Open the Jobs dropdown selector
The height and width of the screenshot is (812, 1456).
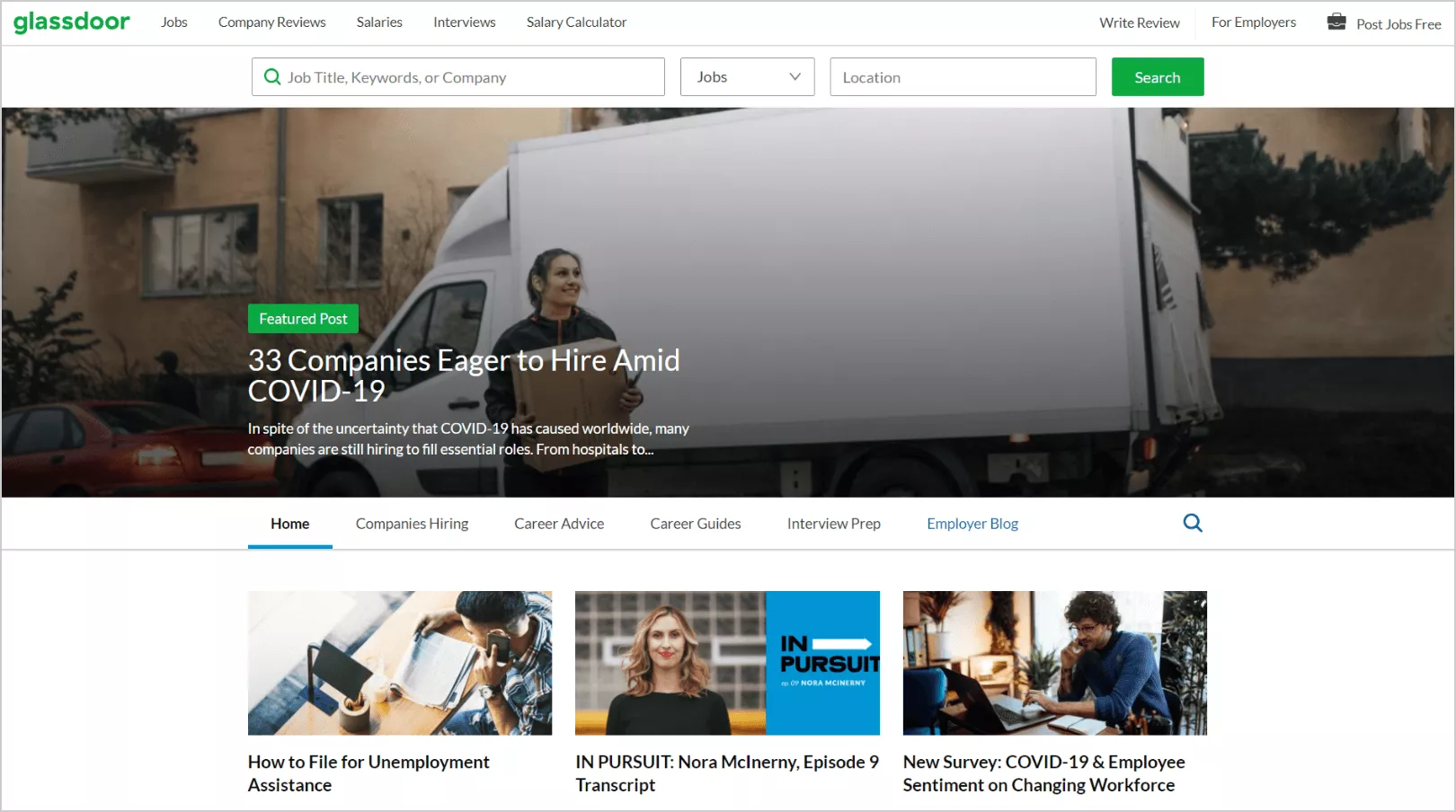coord(748,77)
